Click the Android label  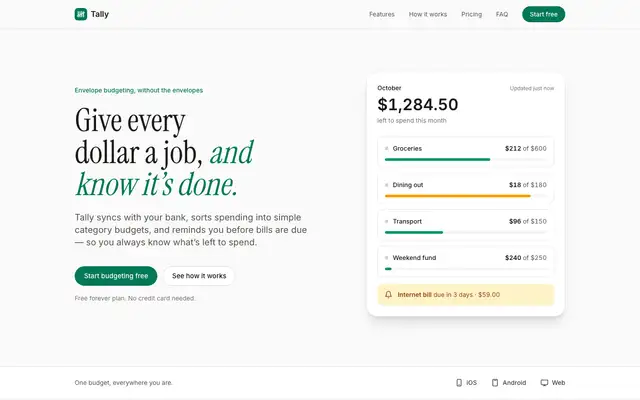pyautogui.click(x=514, y=382)
